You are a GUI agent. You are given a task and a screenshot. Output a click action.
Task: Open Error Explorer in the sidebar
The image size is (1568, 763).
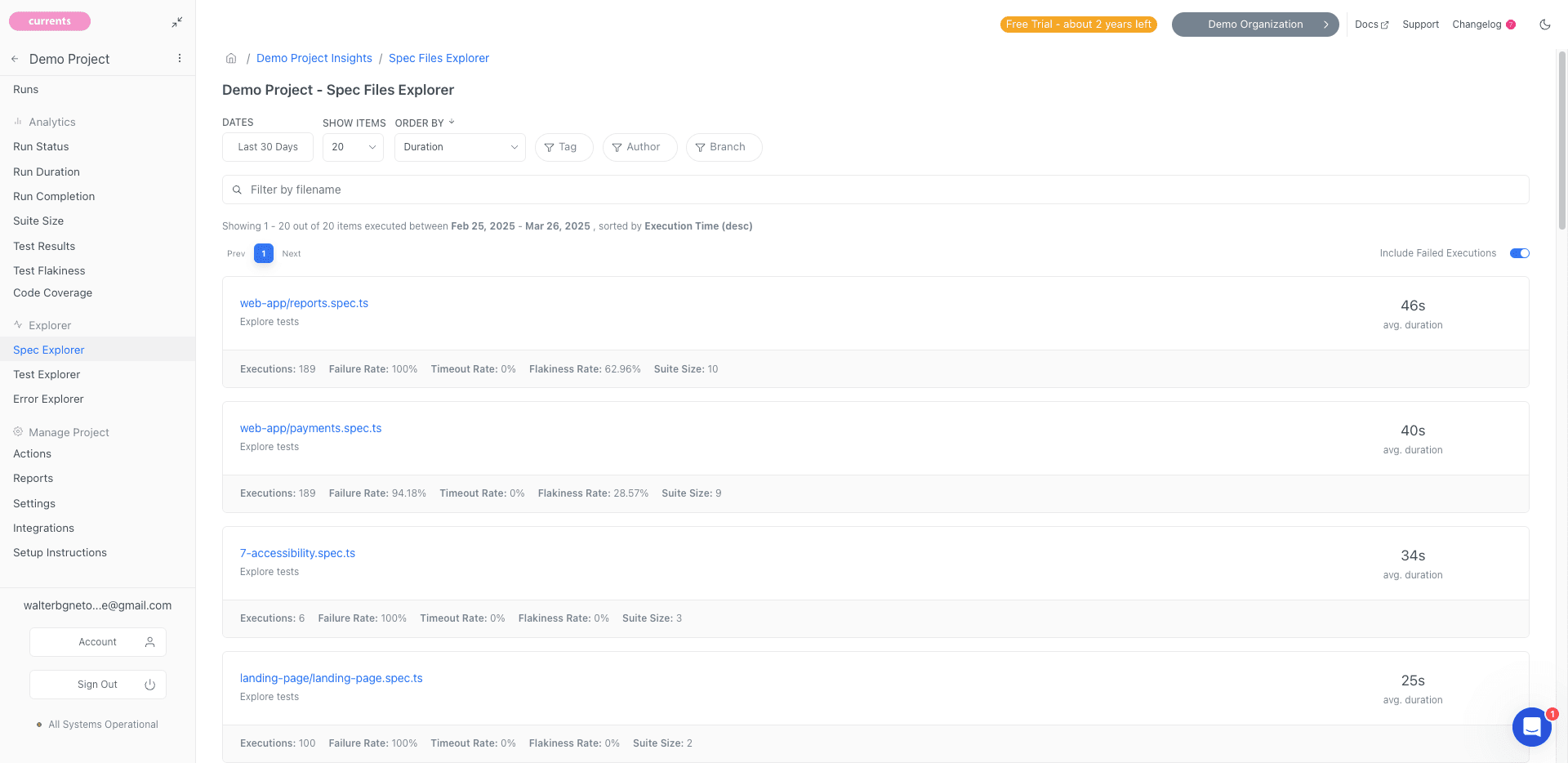point(48,399)
